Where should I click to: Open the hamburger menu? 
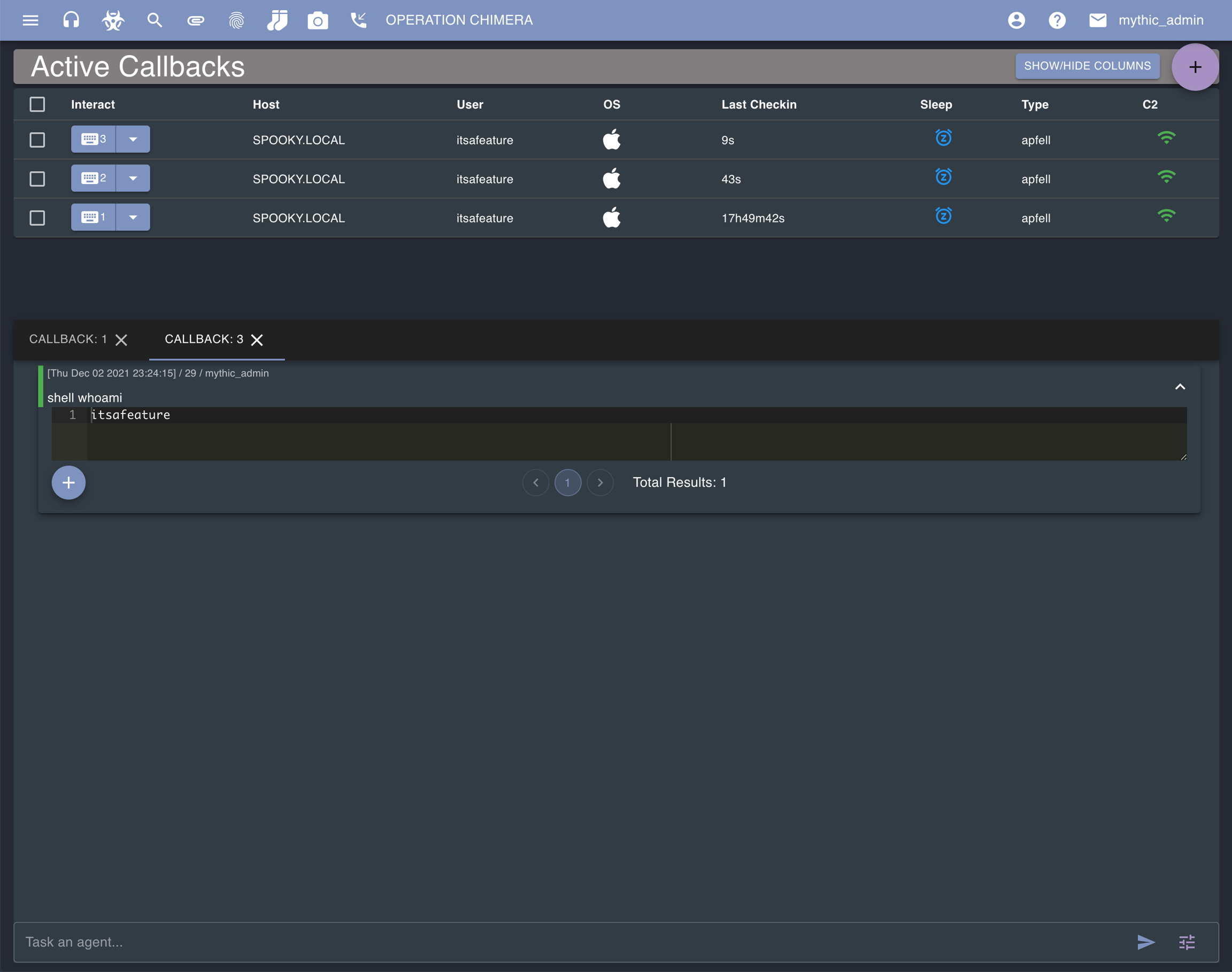click(30, 20)
